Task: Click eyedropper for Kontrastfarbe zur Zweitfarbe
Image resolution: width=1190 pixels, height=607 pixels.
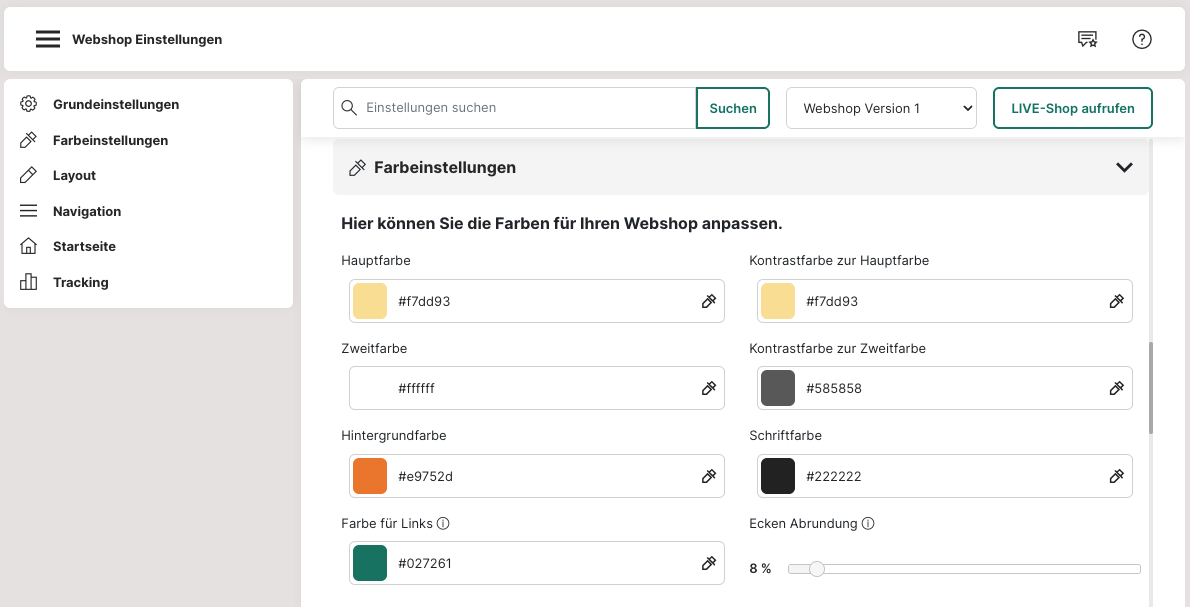Action: (x=1117, y=388)
